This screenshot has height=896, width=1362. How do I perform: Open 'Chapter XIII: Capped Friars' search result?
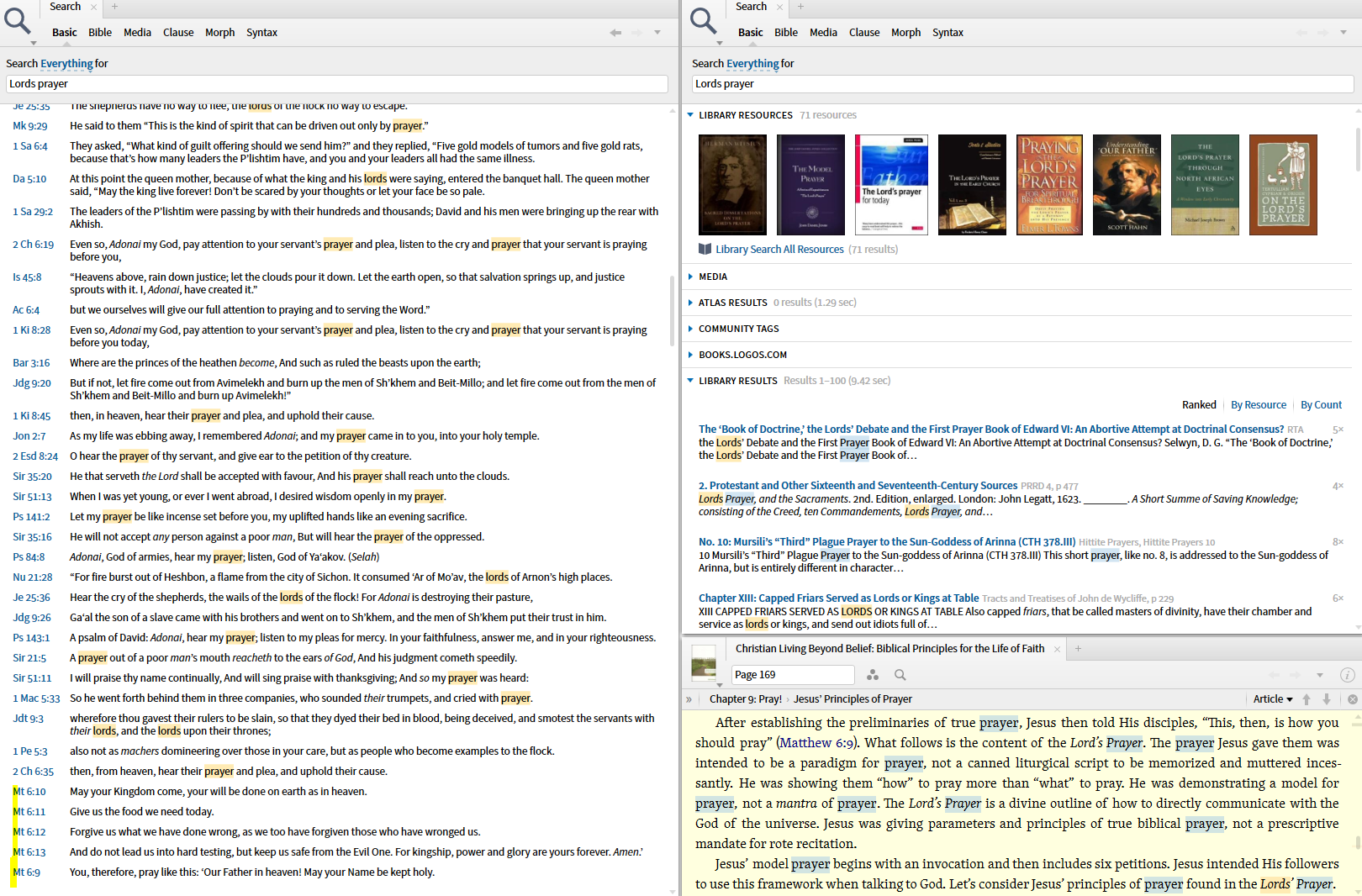(x=838, y=598)
